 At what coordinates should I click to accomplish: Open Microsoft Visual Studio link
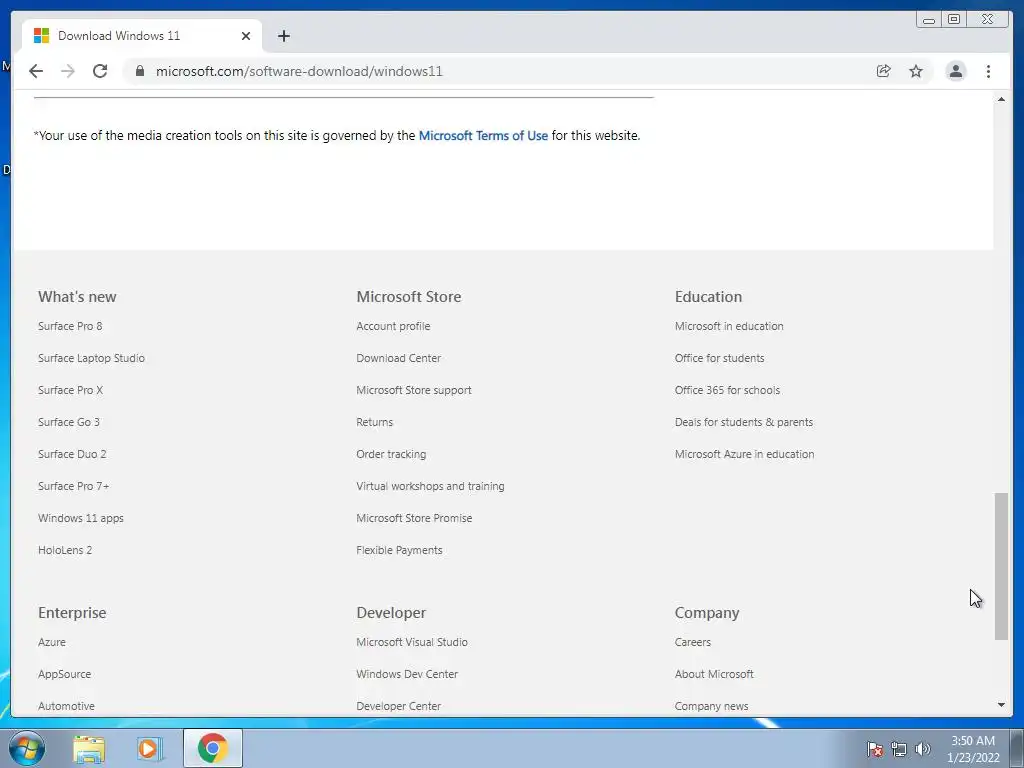412,642
